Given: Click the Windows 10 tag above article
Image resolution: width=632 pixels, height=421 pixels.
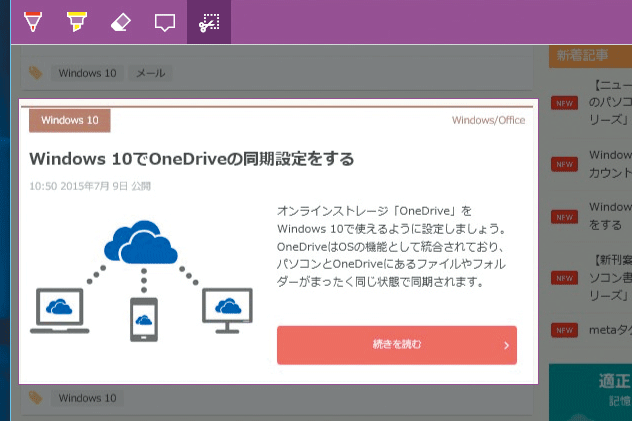Looking at the screenshot, I should 87,73.
